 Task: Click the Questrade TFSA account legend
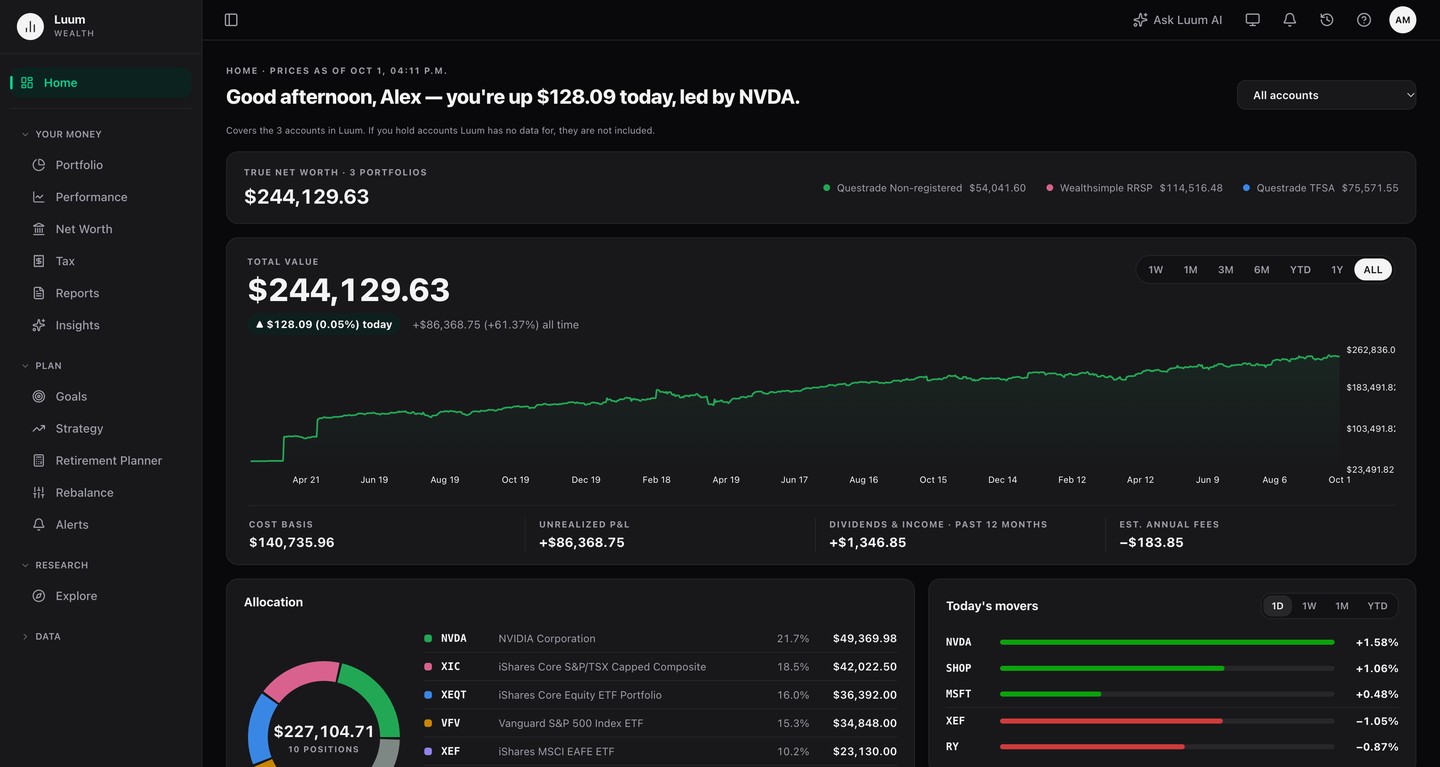pyautogui.click(x=1320, y=188)
